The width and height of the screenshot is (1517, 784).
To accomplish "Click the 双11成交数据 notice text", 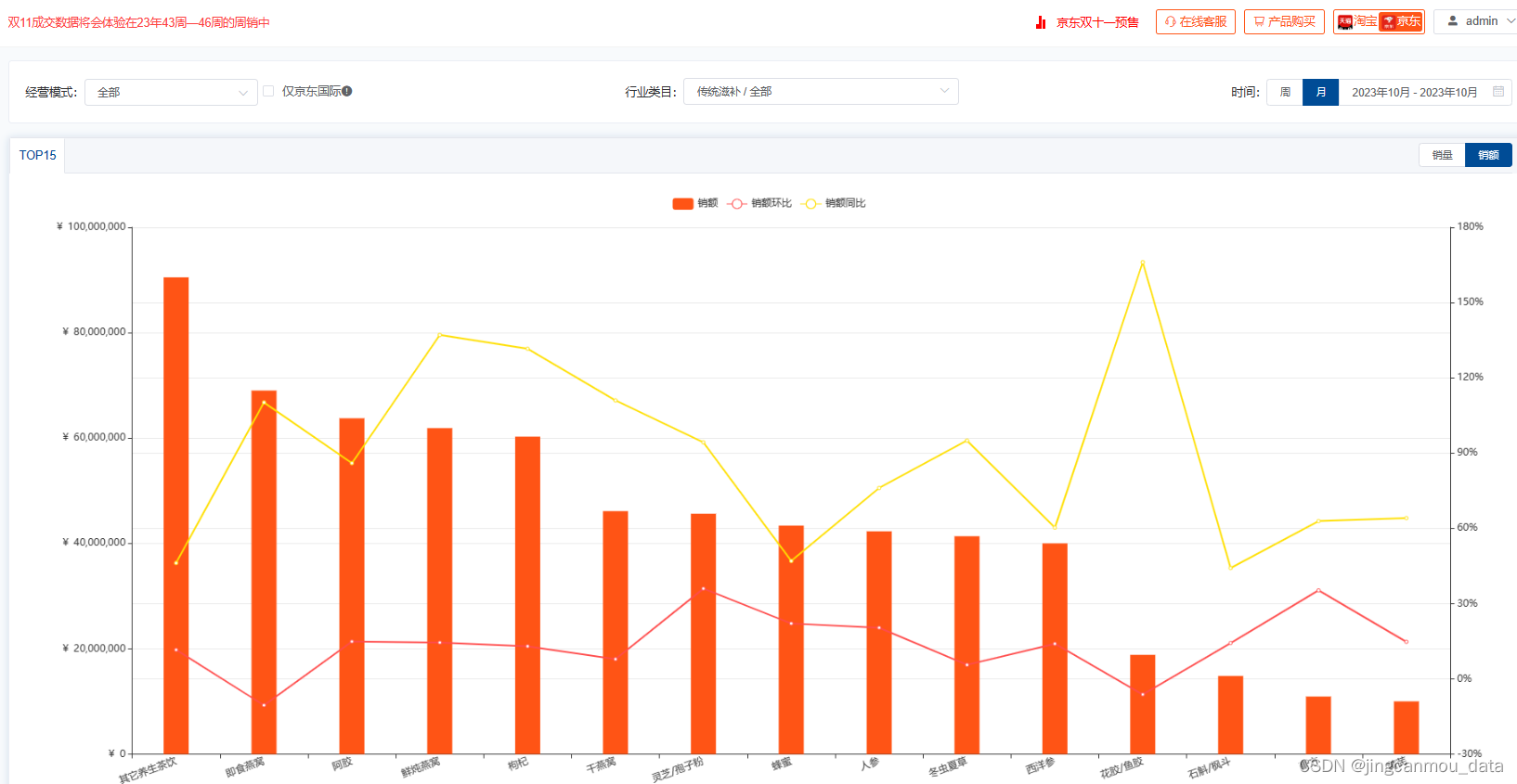I will [138, 22].
